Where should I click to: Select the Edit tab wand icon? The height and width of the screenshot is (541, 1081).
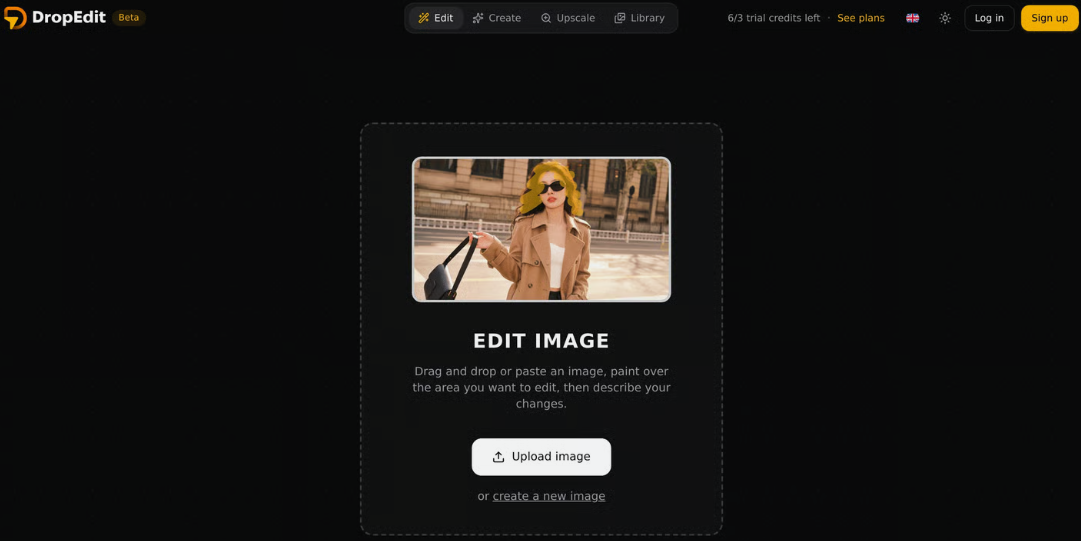pyautogui.click(x=424, y=18)
